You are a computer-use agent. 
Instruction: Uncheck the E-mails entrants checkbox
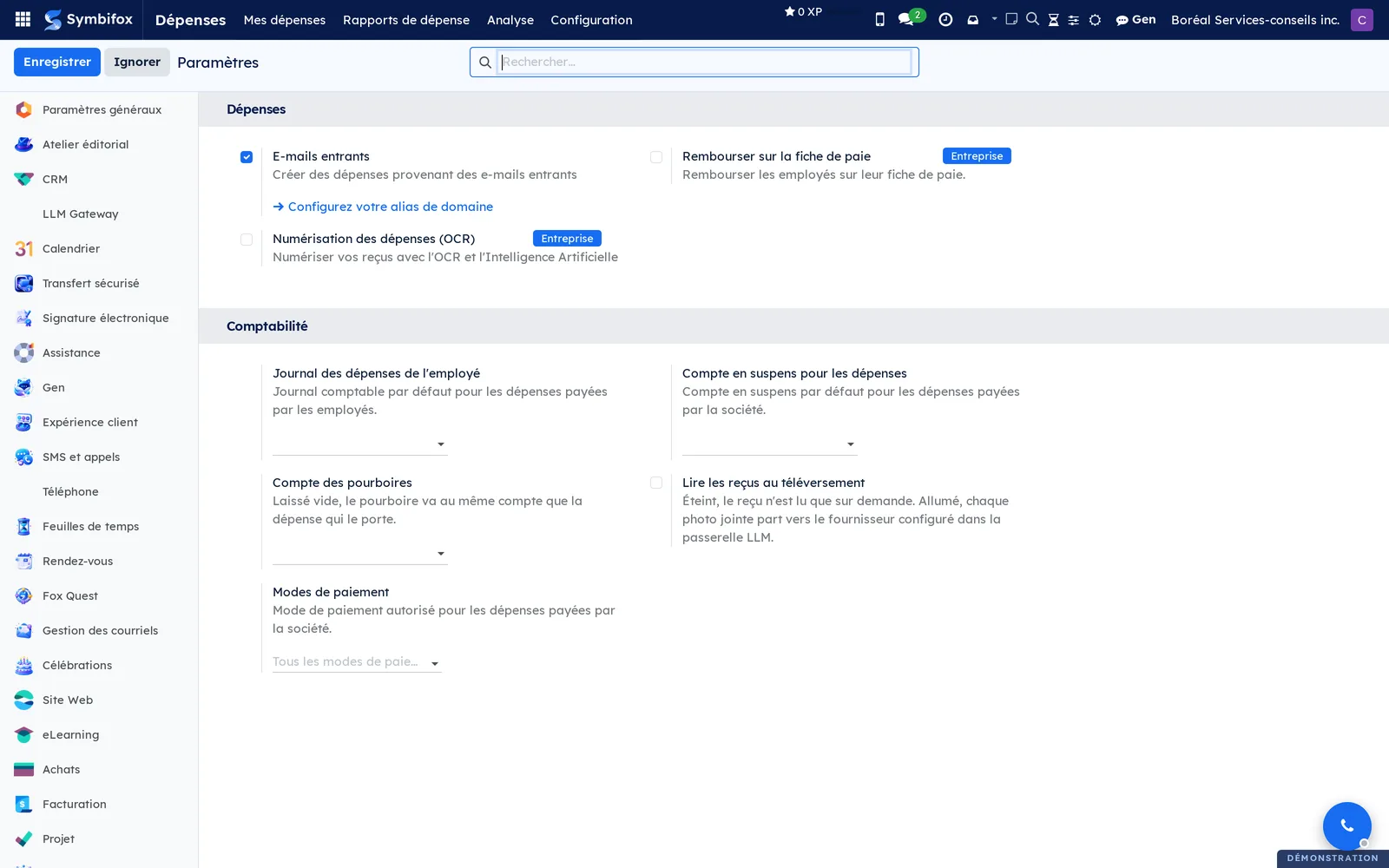[247, 157]
